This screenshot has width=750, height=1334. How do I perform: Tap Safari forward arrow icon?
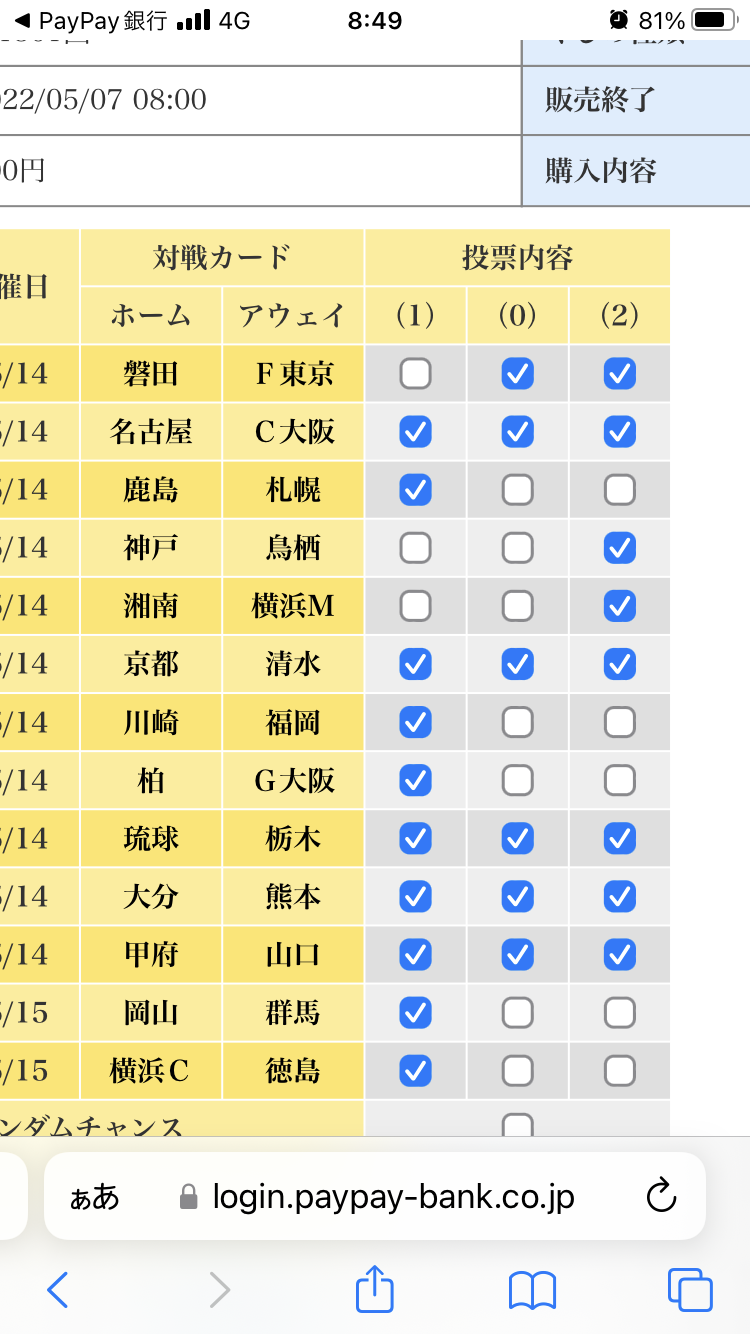pos(219,1290)
